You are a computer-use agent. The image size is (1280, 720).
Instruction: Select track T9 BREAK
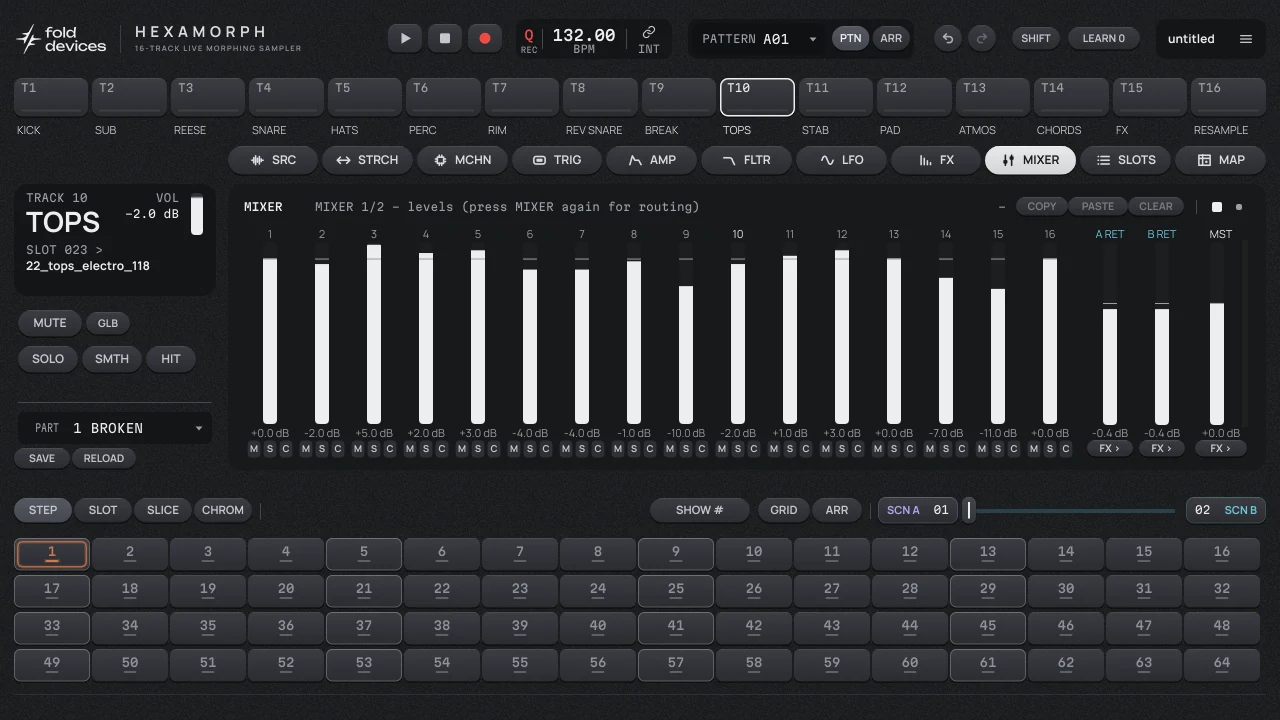(x=678, y=98)
